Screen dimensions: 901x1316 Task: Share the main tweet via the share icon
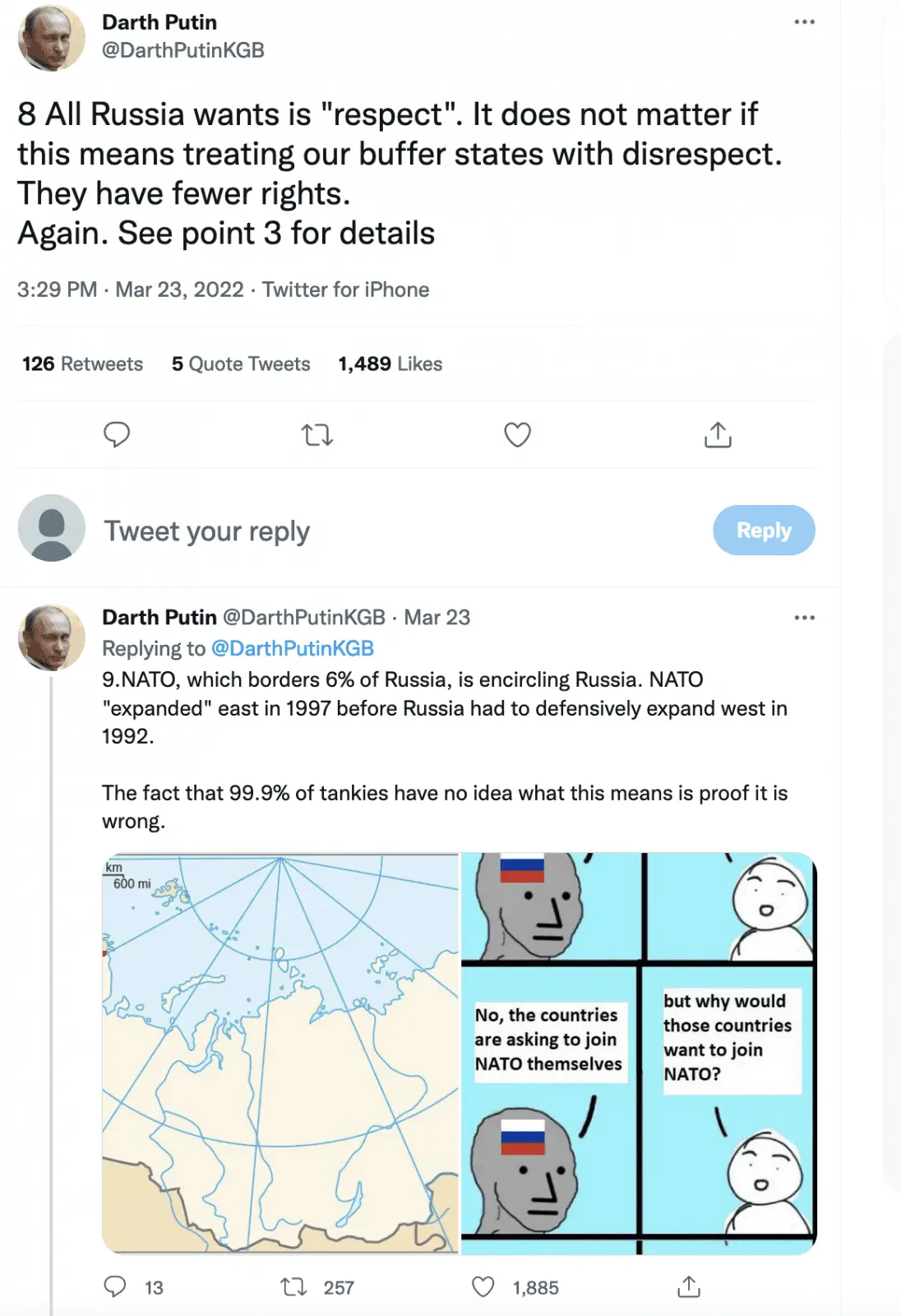718,434
